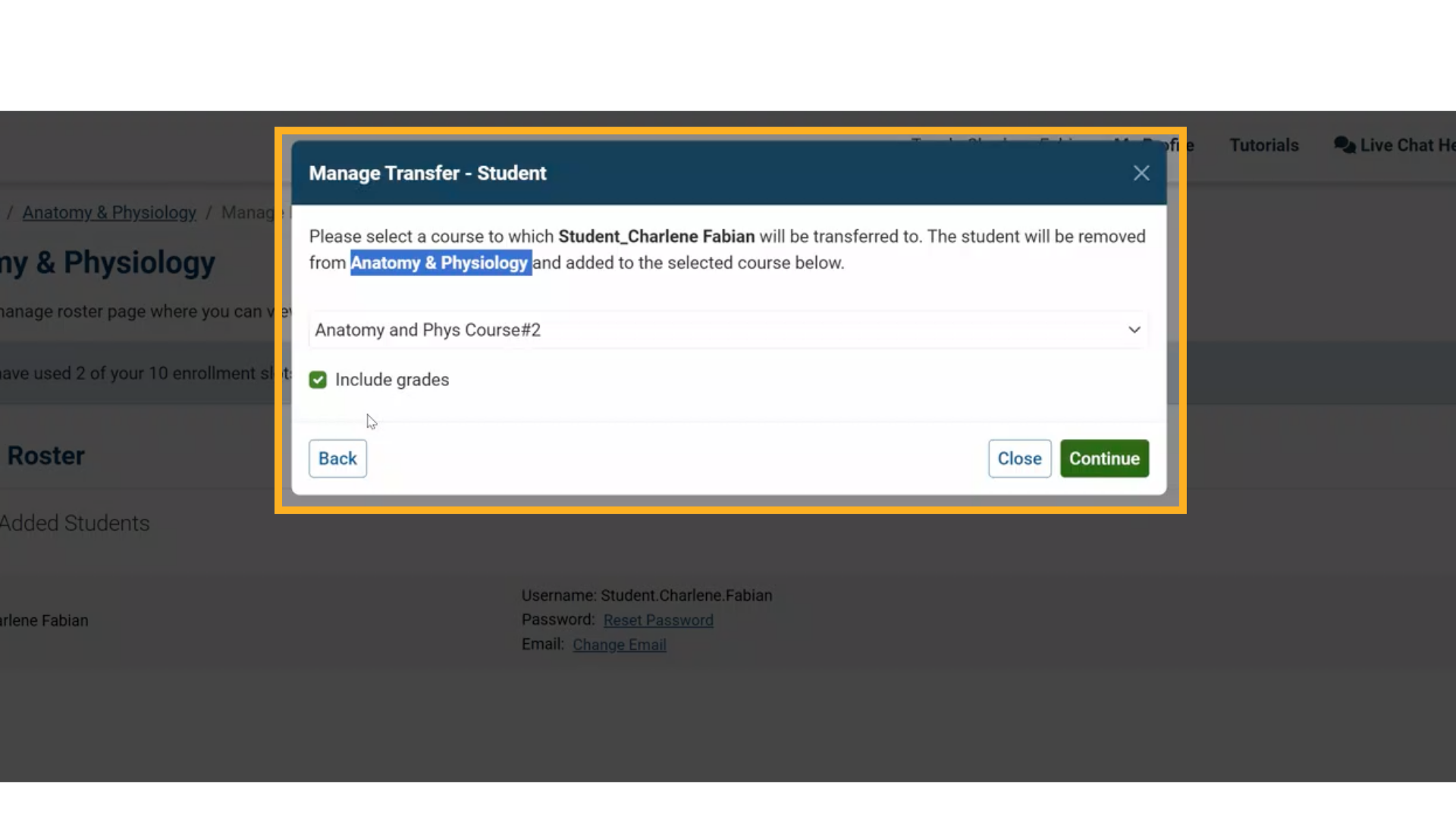The image size is (1456, 819).
Task: Click the Added Students label
Action: (74, 523)
